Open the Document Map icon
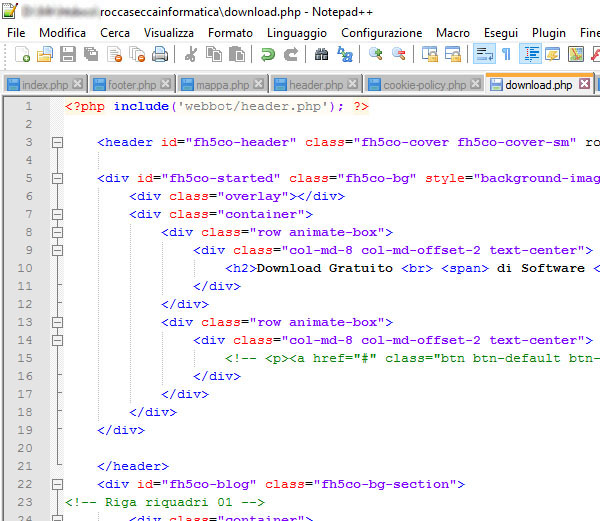The height and width of the screenshot is (521, 600). pos(576,54)
